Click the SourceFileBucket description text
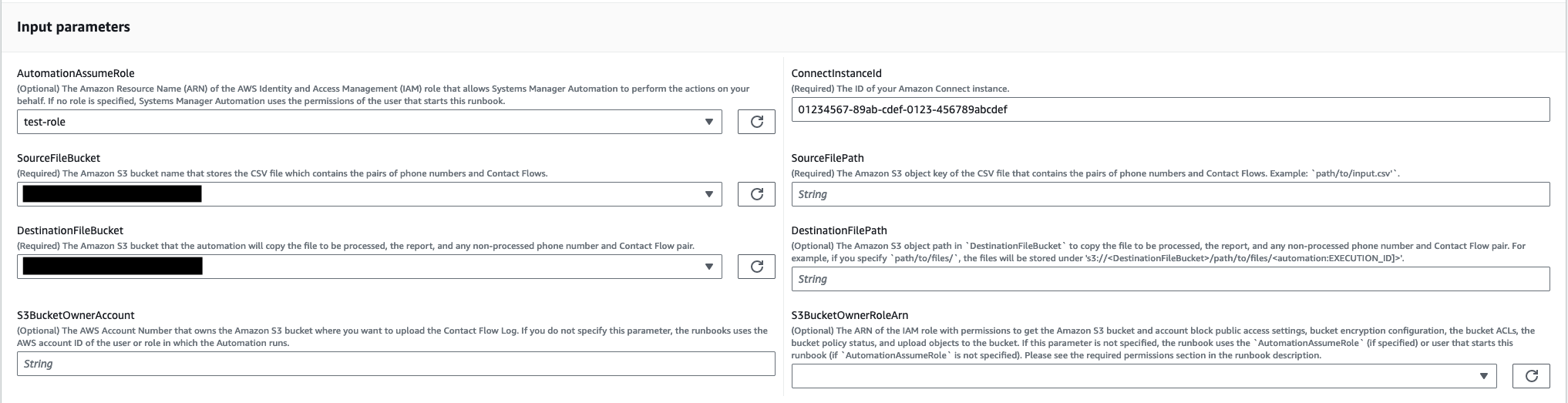 click(282, 173)
